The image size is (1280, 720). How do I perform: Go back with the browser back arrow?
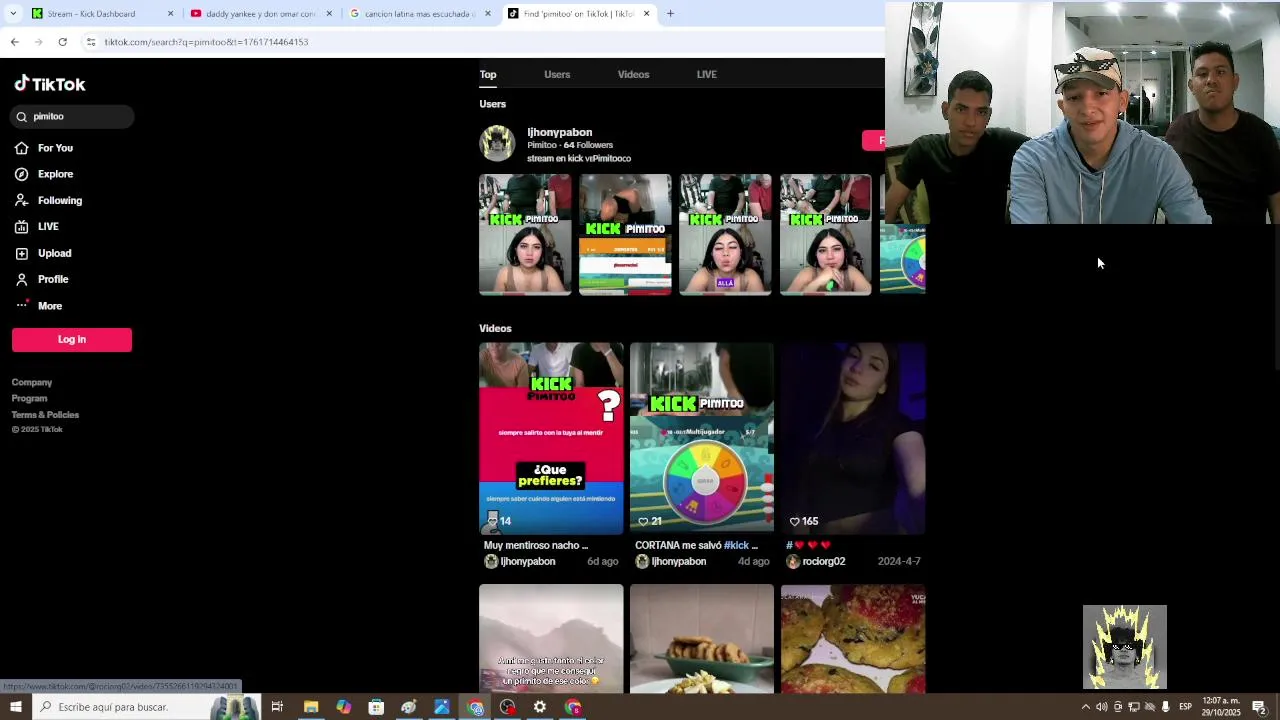(x=14, y=42)
